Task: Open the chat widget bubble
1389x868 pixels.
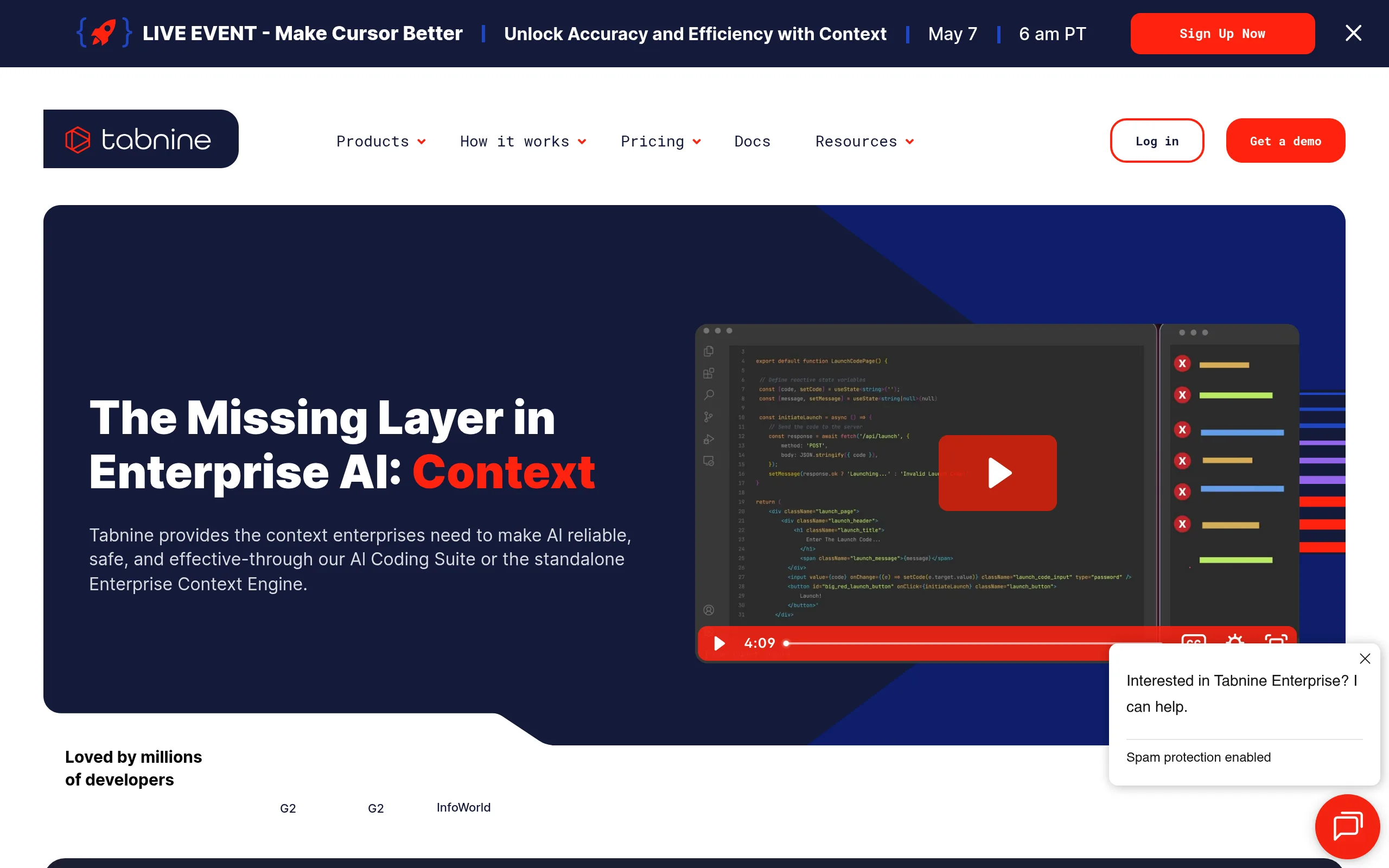Action: point(1347,826)
